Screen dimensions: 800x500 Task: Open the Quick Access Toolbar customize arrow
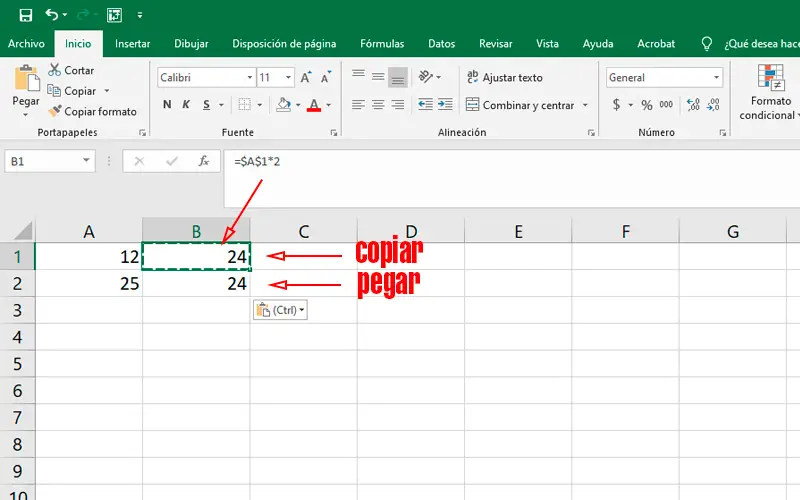(140, 15)
